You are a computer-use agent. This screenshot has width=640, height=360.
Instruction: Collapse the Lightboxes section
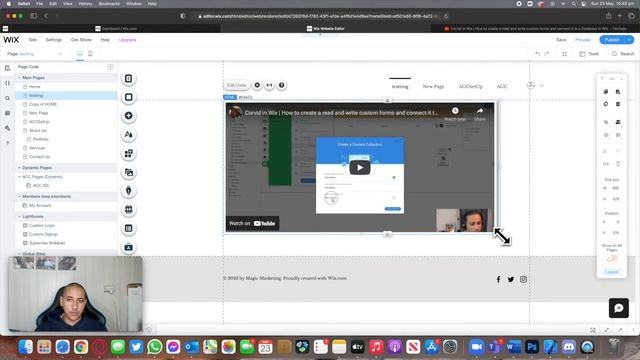click(19, 216)
